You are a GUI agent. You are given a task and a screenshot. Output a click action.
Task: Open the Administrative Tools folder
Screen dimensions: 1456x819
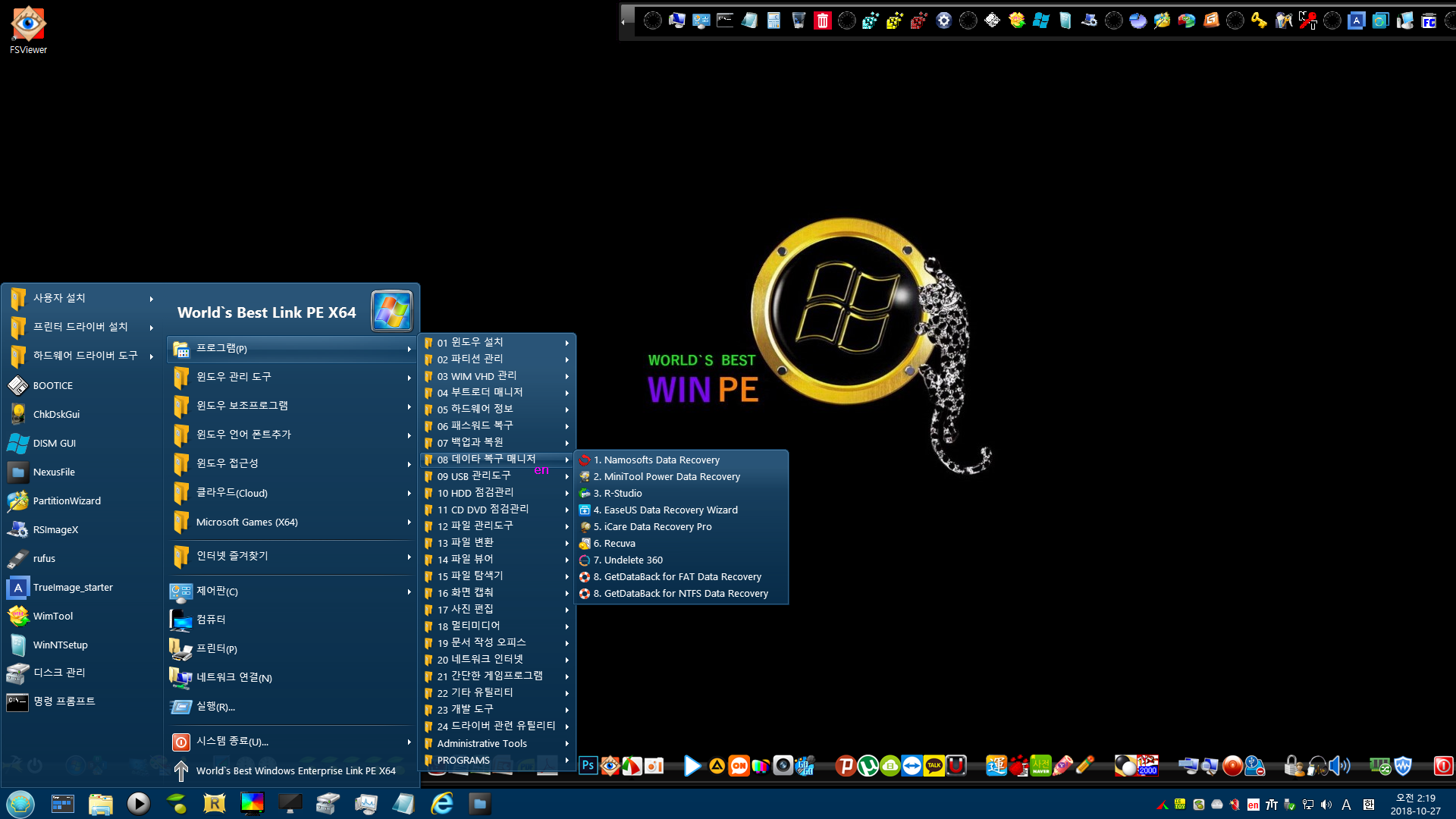pyautogui.click(x=497, y=743)
